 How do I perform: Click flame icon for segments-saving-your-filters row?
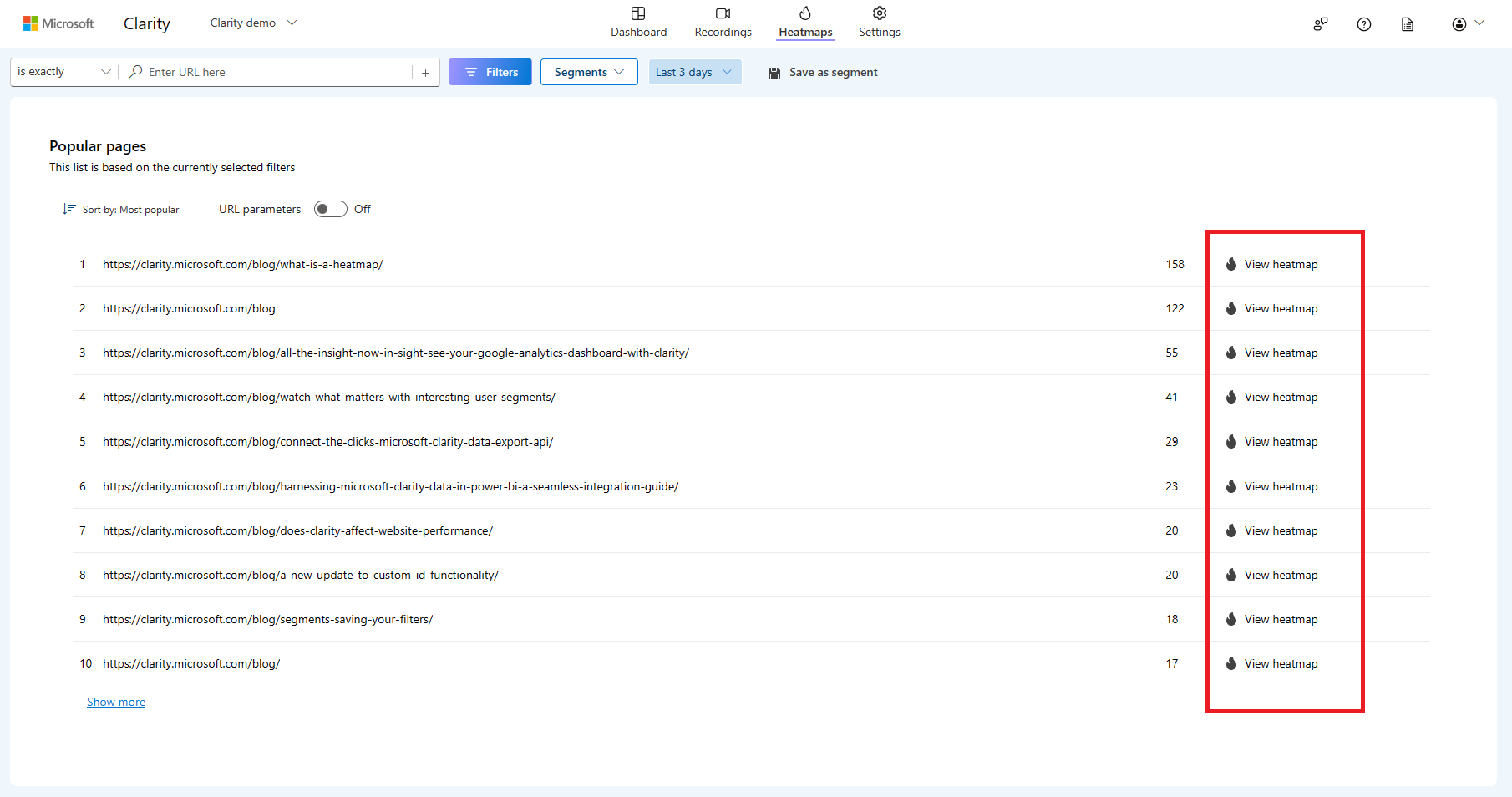coord(1230,619)
